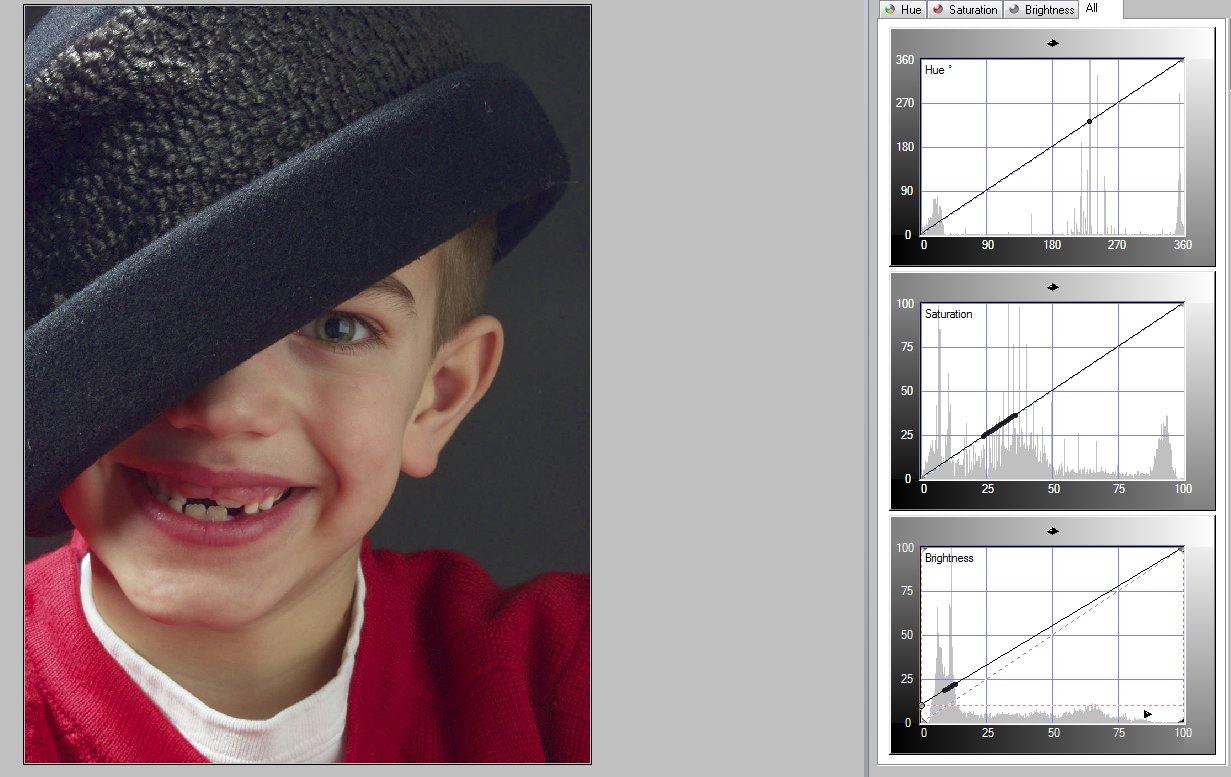Click the thick marked segment on Brightness curve
This screenshot has width=1231, height=777.
pos(949,688)
